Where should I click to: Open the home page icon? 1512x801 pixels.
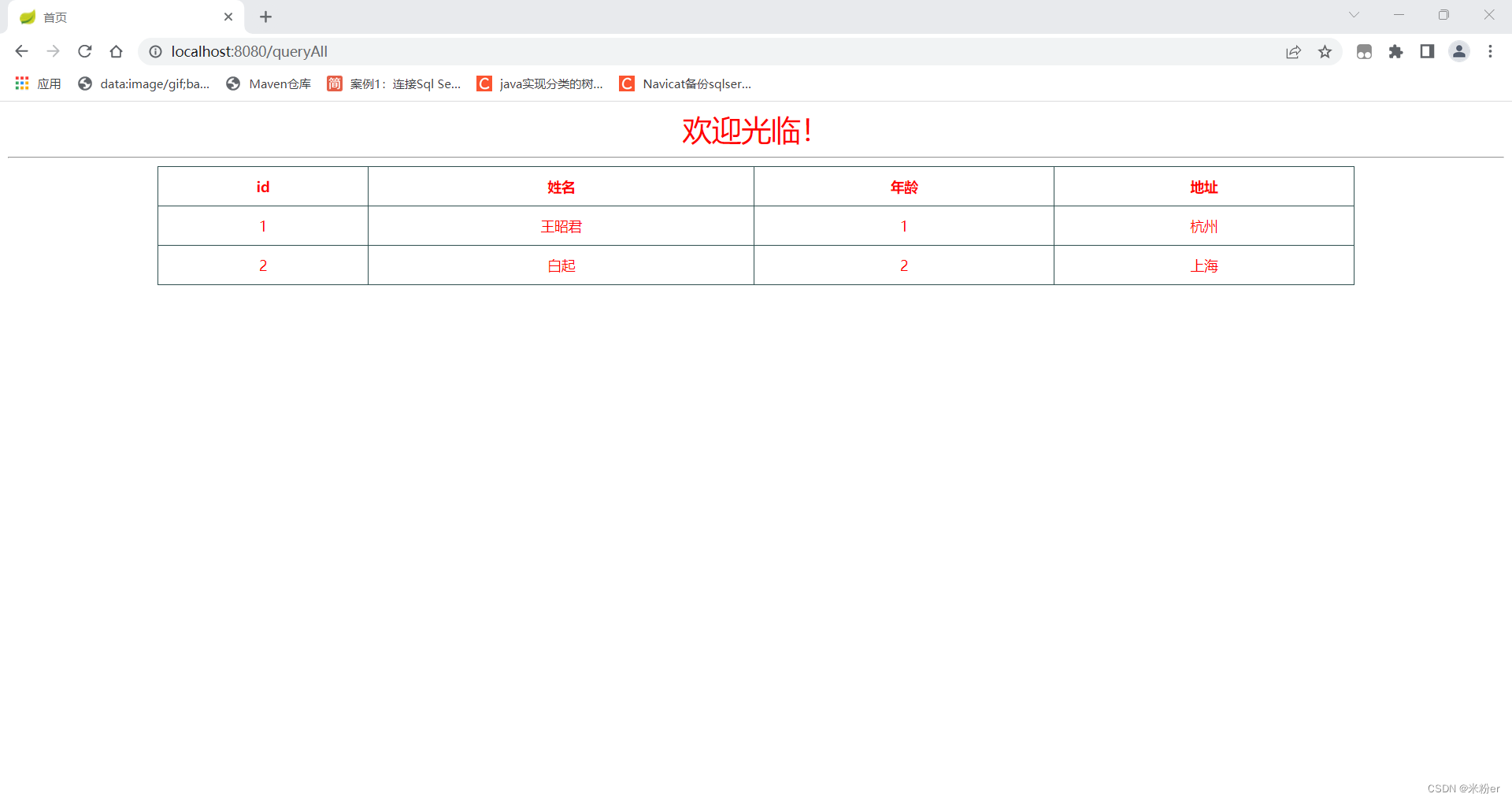tap(116, 51)
